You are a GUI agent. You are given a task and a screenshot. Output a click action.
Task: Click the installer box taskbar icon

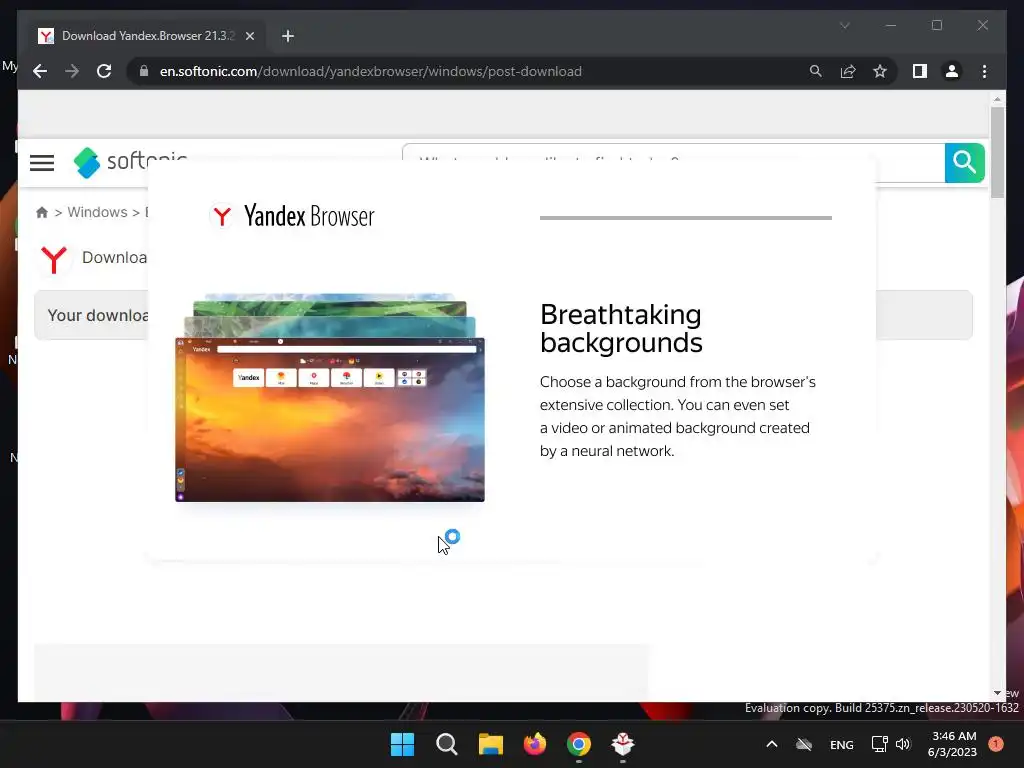click(x=622, y=744)
